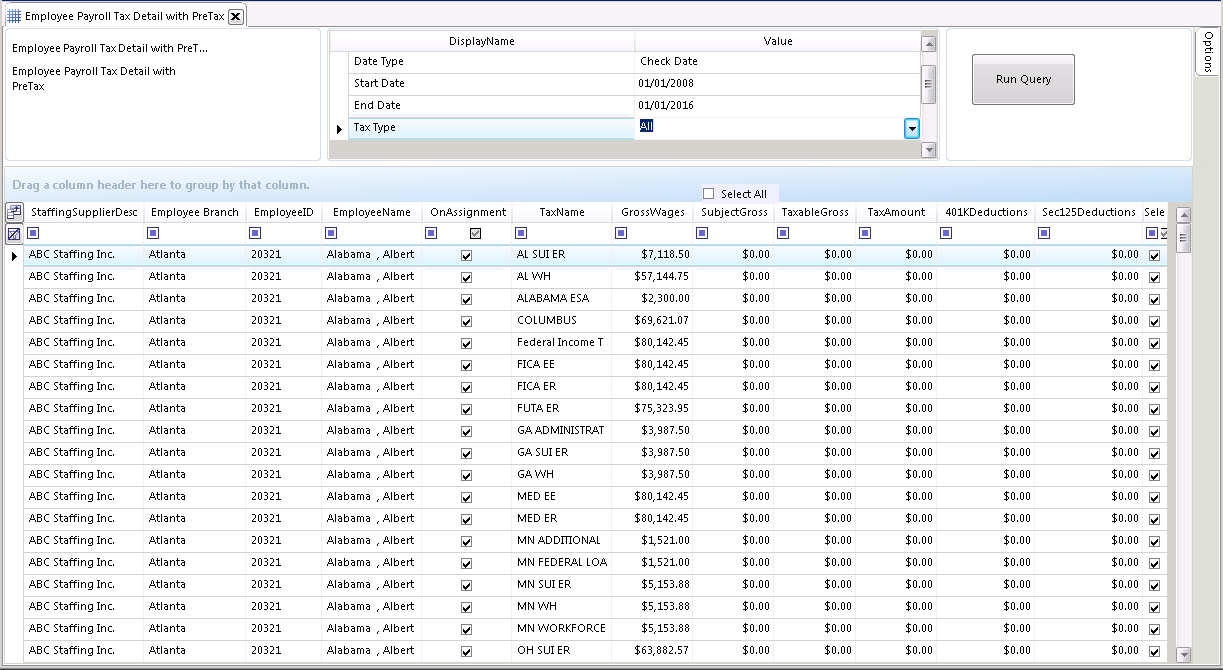1223x670 pixels.
Task: Toggle OnAssignment filter row checkbox
Action: point(476,234)
